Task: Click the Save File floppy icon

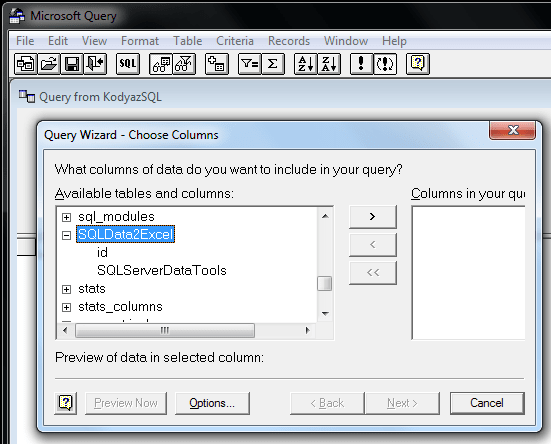Action: pos(72,64)
